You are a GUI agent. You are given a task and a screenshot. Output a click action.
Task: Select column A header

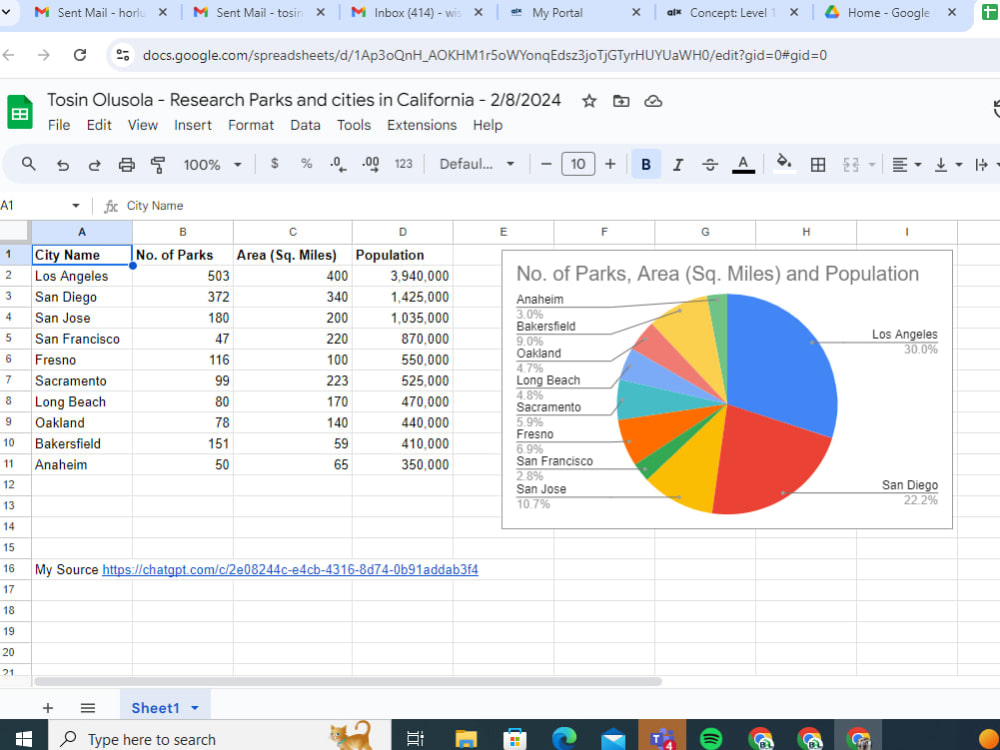pyautogui.click(x=82, y=232)
